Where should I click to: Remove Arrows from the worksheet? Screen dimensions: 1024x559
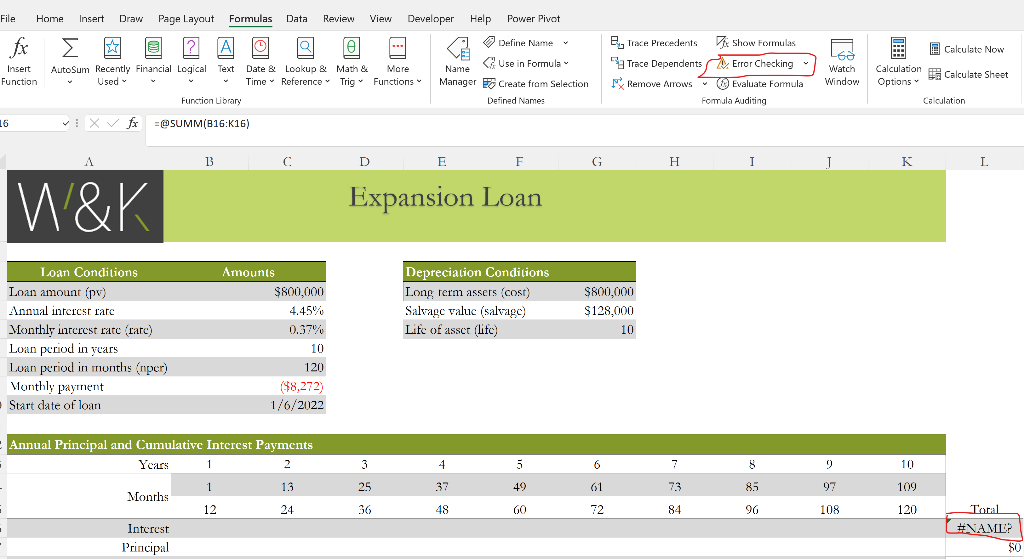click(x=652, y=84)
